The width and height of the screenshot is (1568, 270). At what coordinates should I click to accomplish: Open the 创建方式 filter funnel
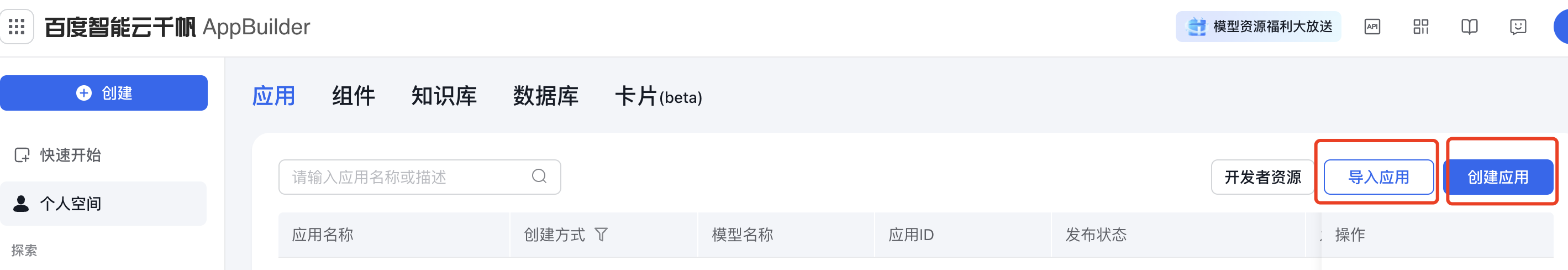point(601,235)
